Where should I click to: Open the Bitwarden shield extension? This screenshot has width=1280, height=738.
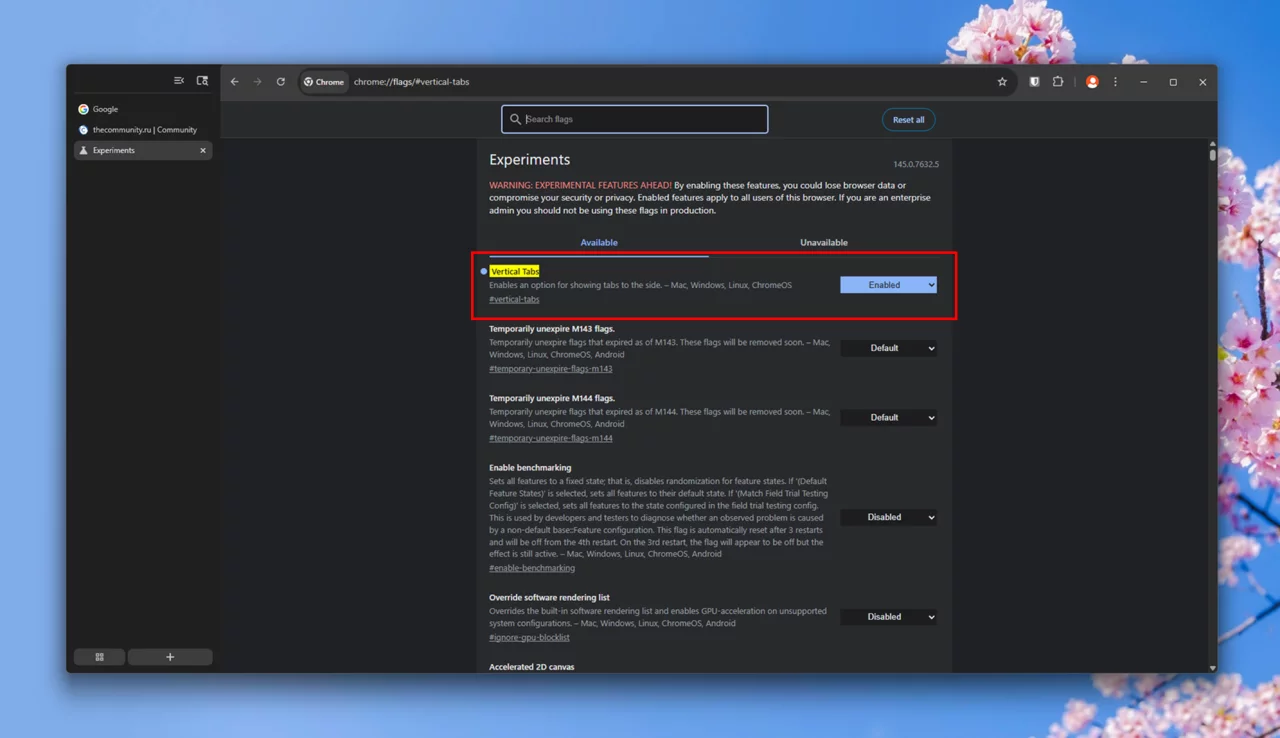tap(1034, 82)
